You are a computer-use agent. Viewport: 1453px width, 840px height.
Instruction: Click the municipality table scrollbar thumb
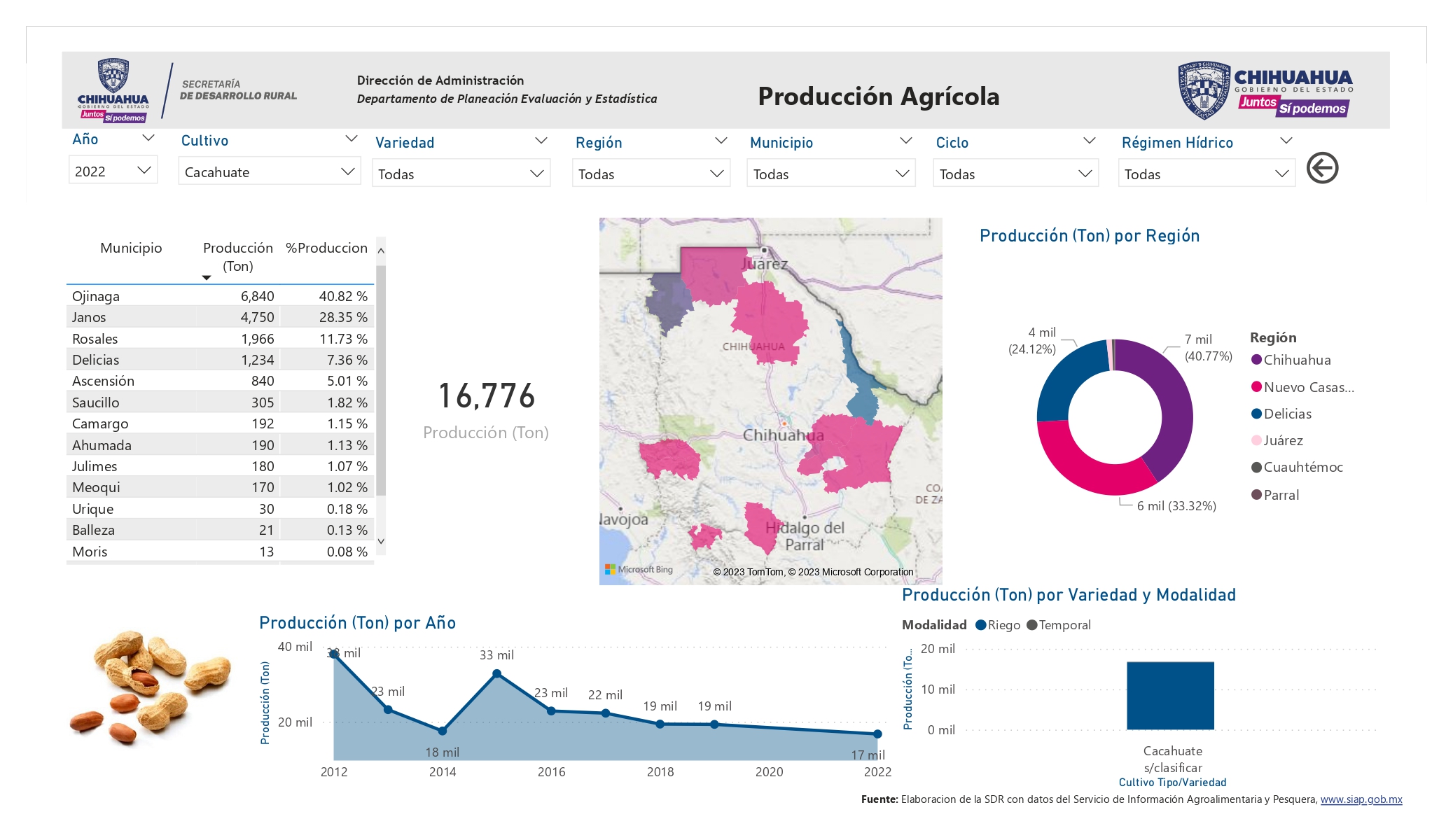tap(381, 380)
